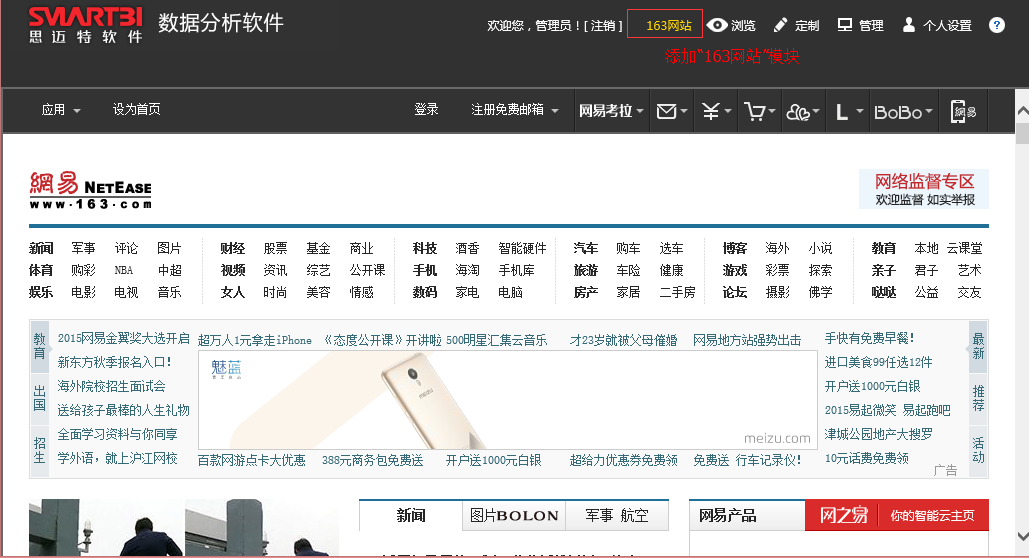Click the Smartbi logo
Screen dimensions: 1029x558
point(85,25)
